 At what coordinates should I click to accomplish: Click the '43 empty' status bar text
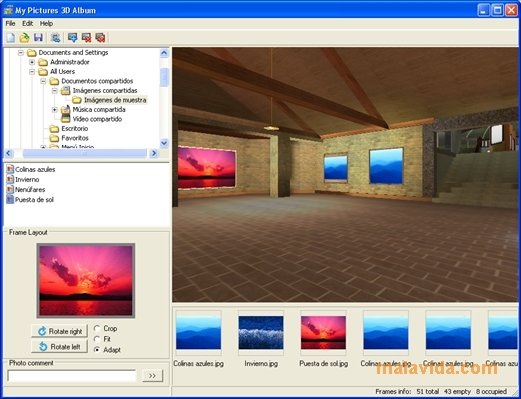coord(457,391)
